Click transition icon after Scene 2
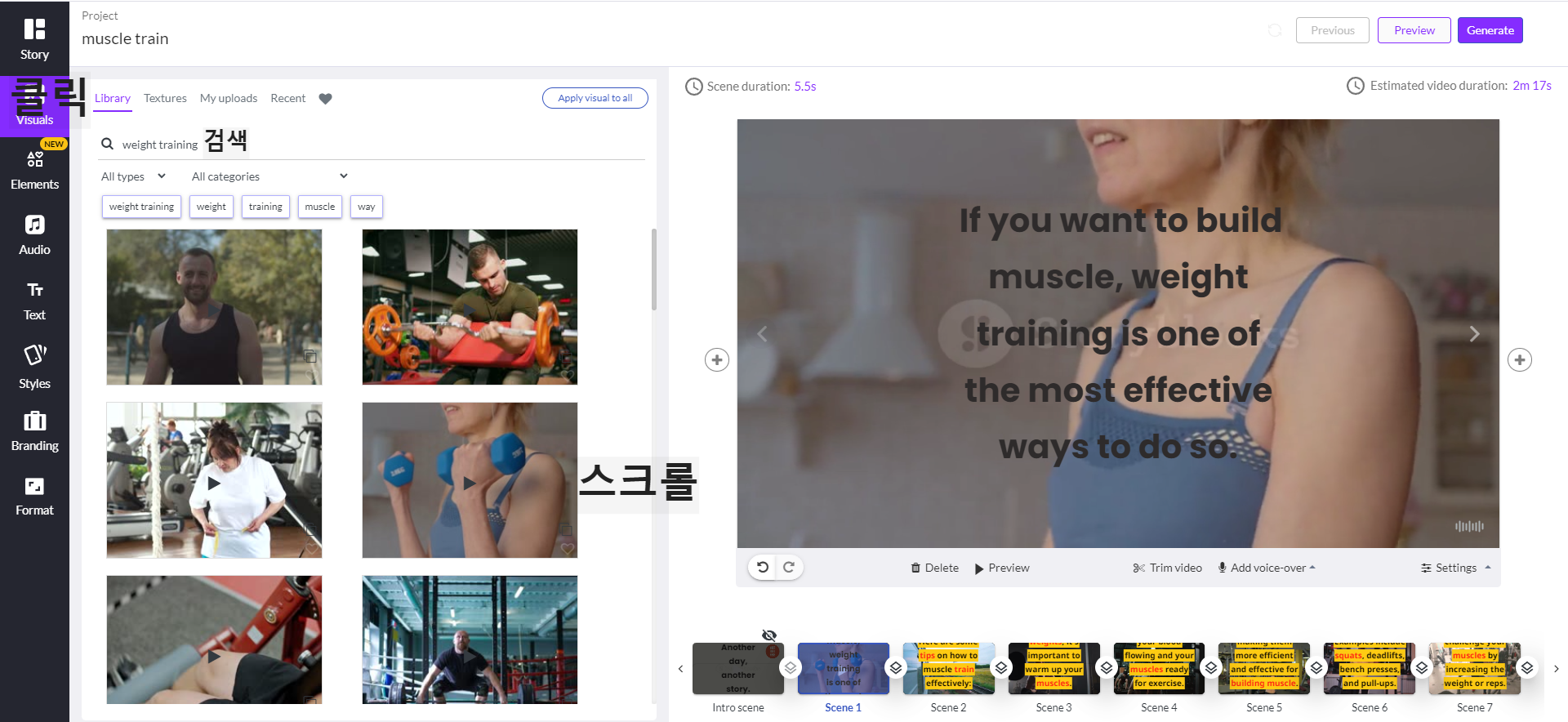This screenshot has width=1568, height=722. tap(1001, 667)
